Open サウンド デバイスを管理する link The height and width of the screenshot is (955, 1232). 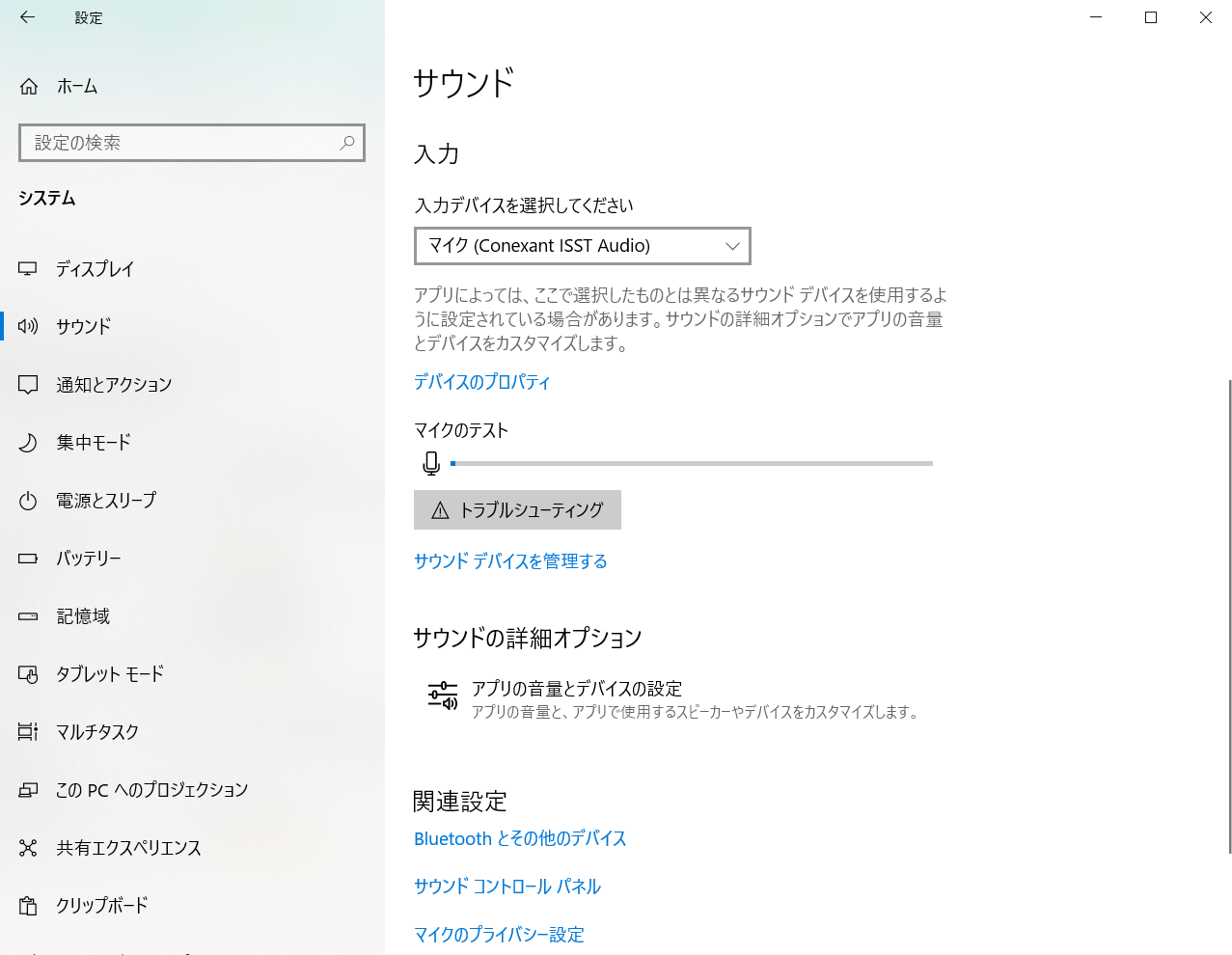tap(510, 561)
